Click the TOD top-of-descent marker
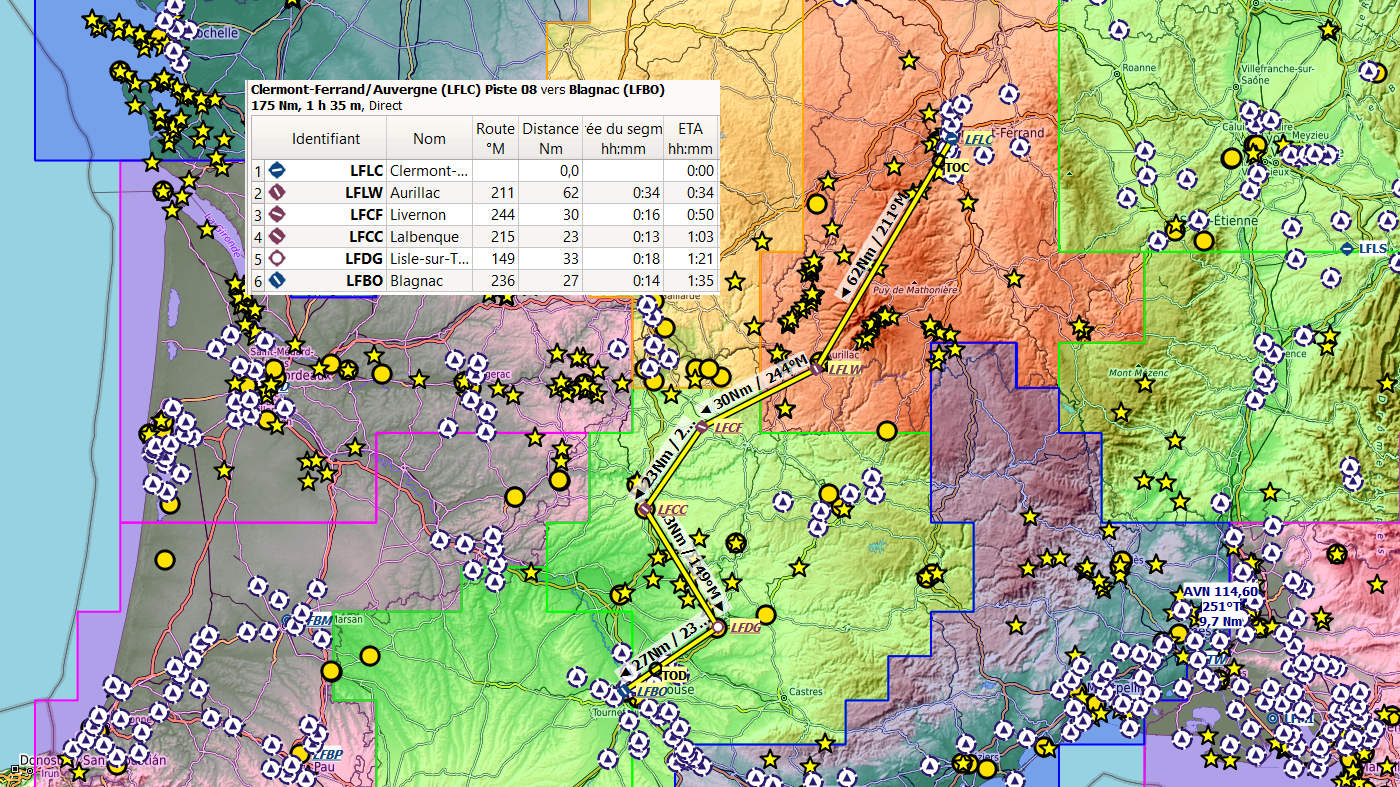1400x787 pixels. click(x=656, y=668)
